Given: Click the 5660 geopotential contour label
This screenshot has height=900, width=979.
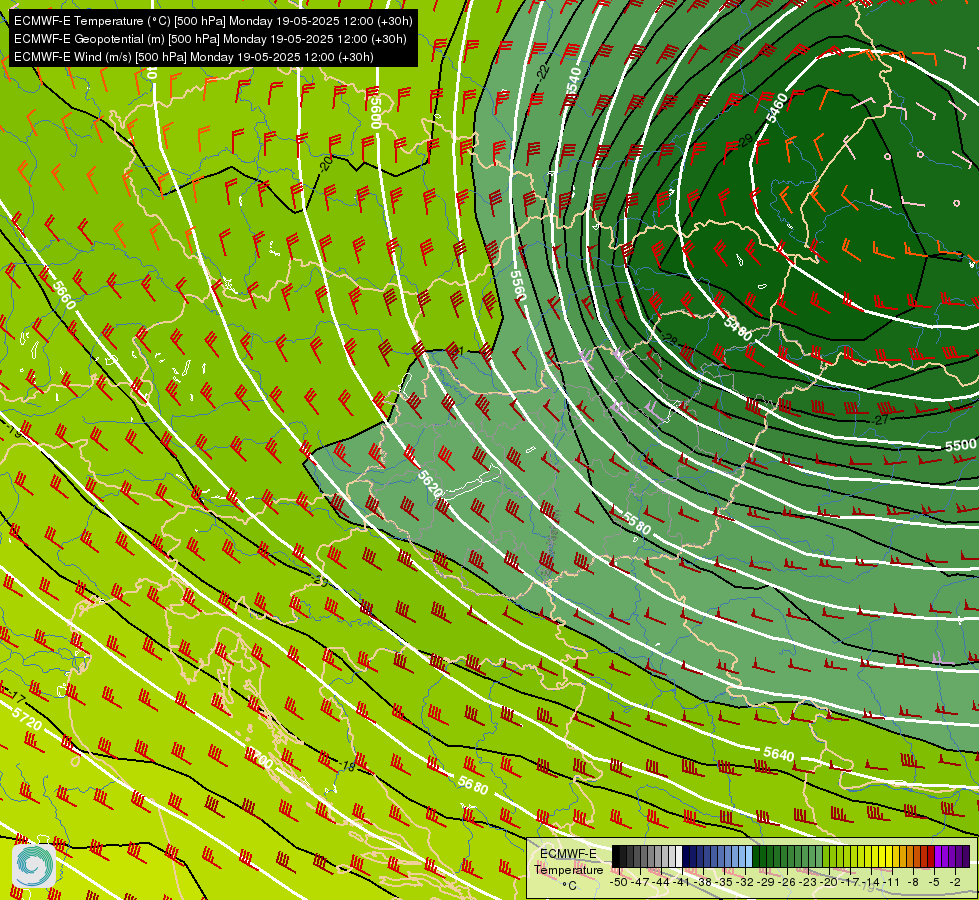Looking at the screenshot, I should point(64,295).
